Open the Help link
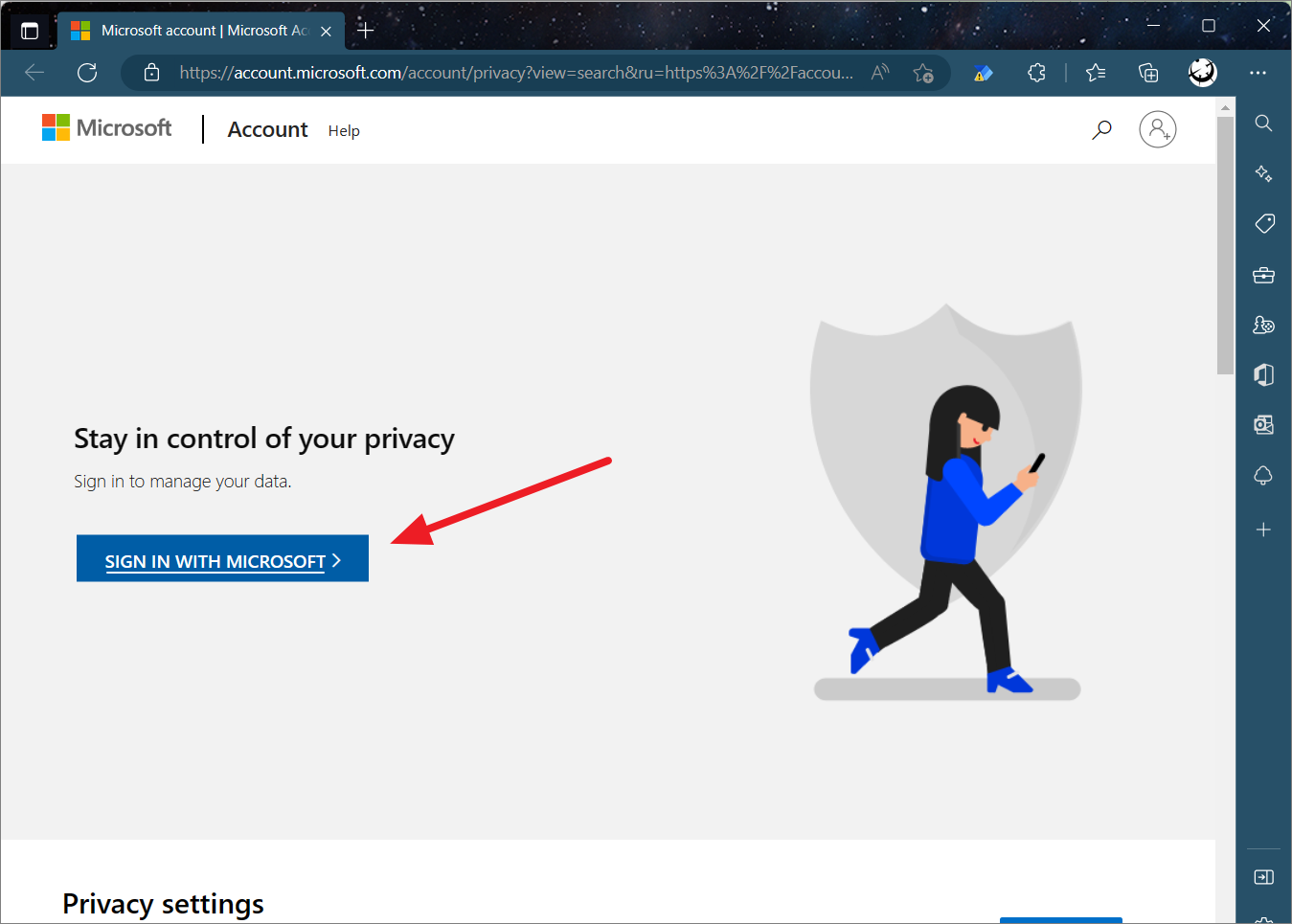Viewport: 1292px width, 924px height. tap(344, 130)
